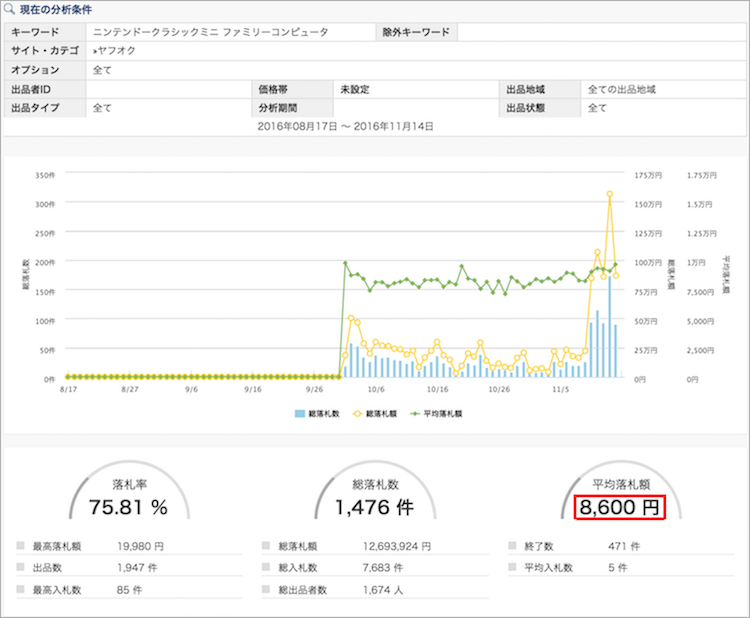Click the gray square beside 平均入札数
Screen dimensions: 750x618
[514, 568]
